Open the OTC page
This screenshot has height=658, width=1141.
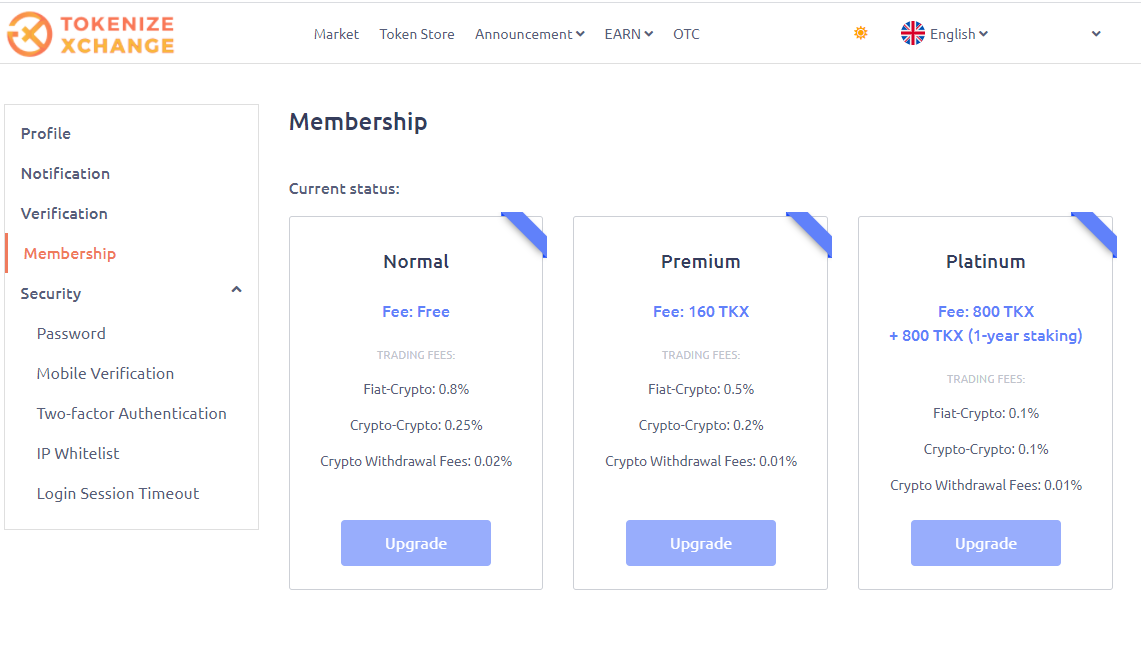686,34
